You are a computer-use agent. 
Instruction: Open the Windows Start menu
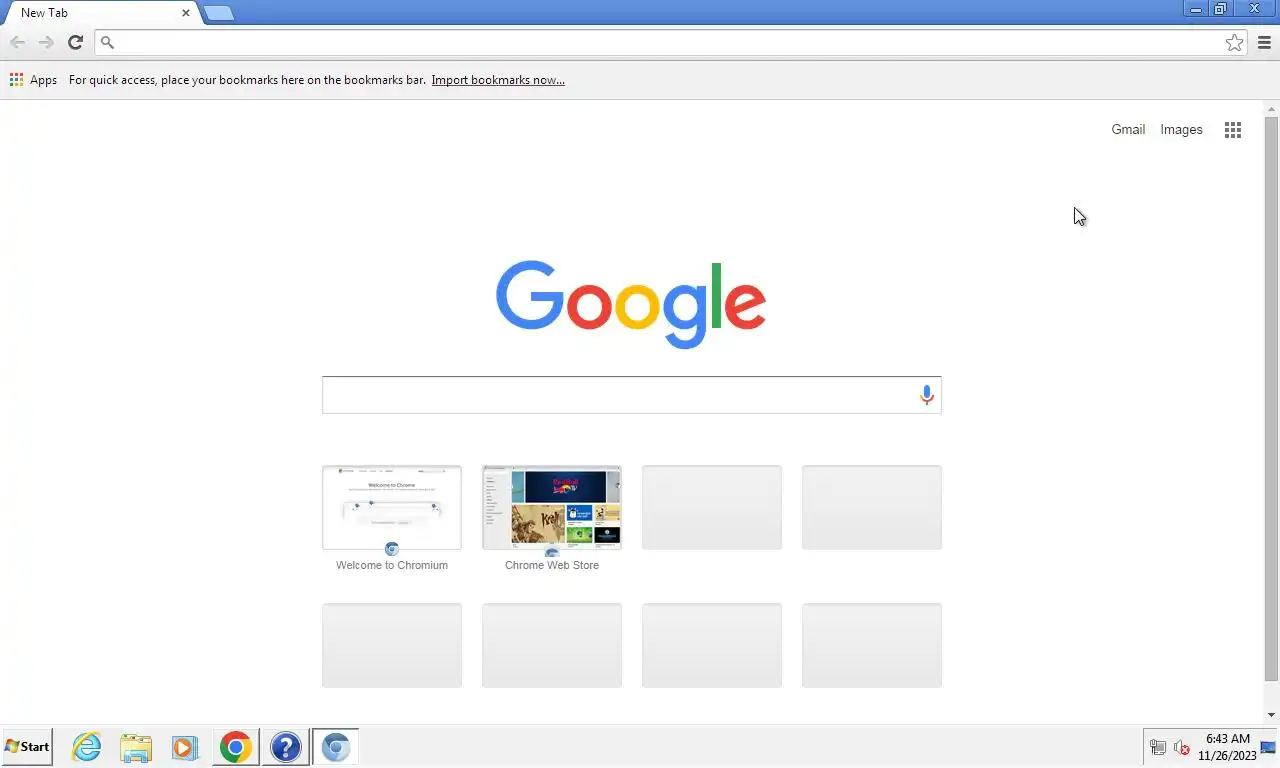27,747
